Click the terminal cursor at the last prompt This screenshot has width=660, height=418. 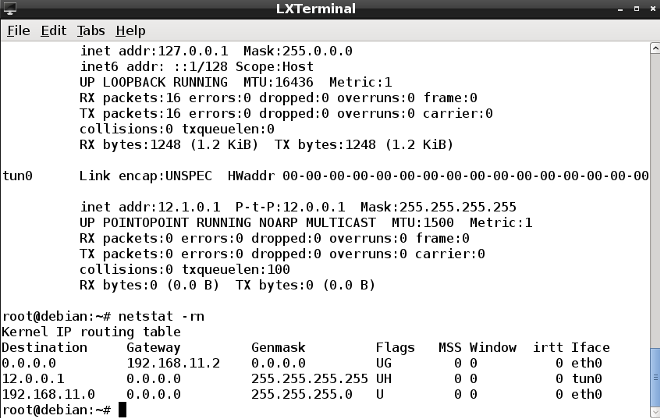point(122,410)
